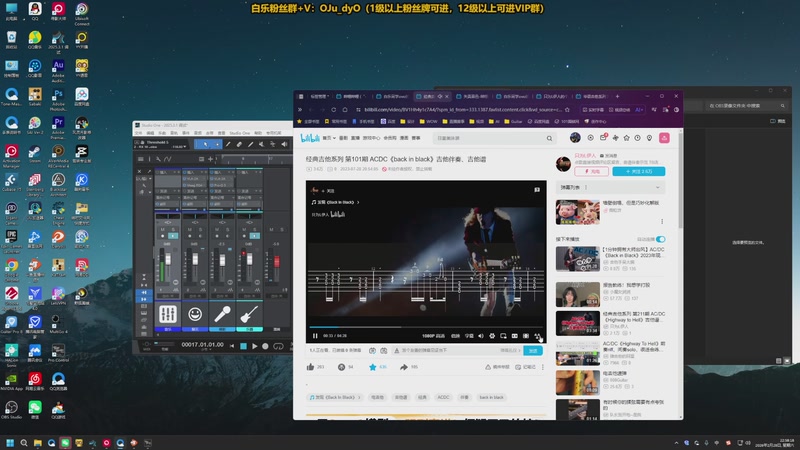Click the back in black tag
The width and height of the screenshot is (800, 450).
(x=491, y=397)
